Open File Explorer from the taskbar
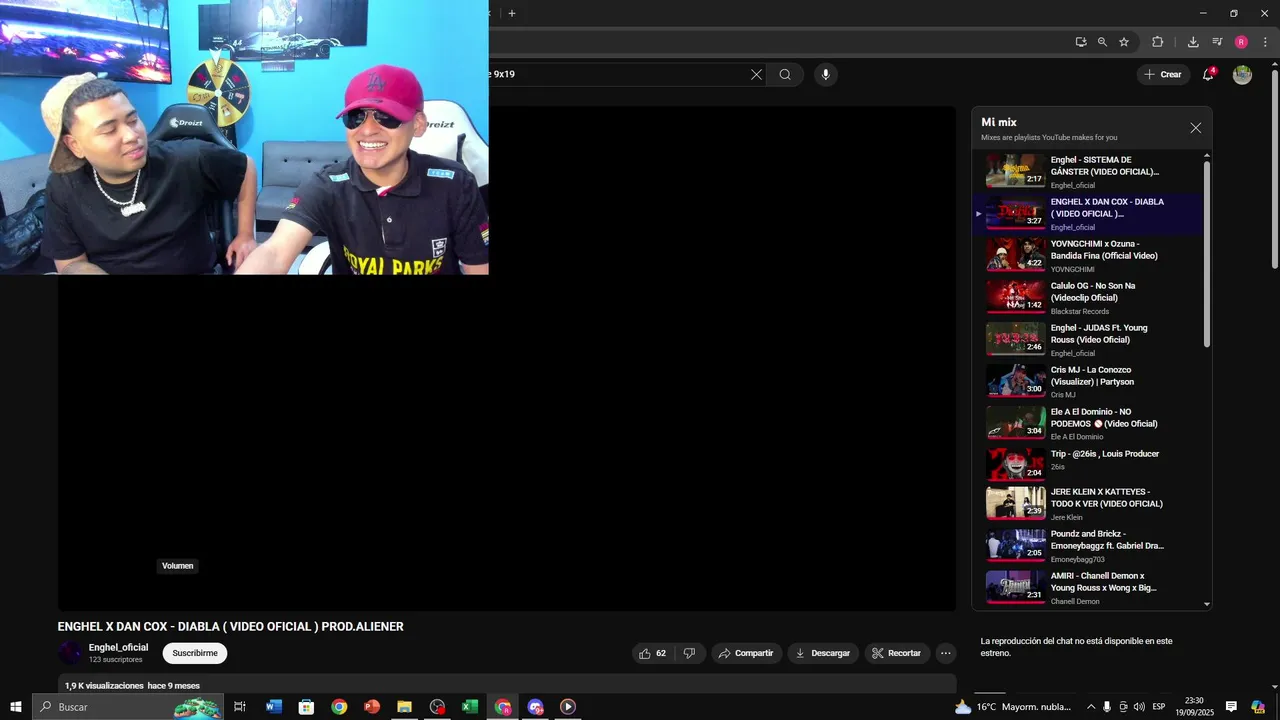 [404, 707]
